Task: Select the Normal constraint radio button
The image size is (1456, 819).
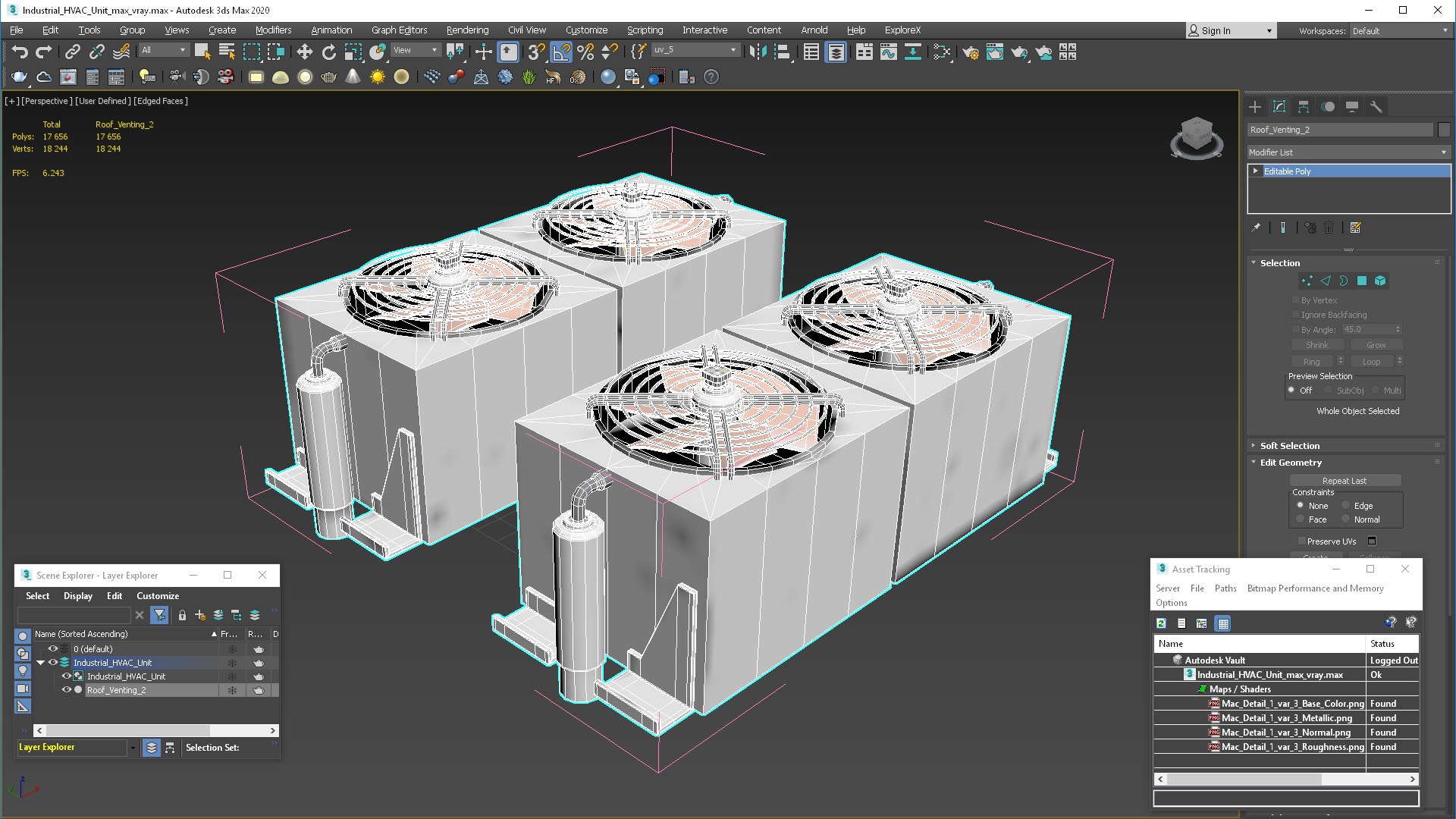Action: pos(1346,519)
